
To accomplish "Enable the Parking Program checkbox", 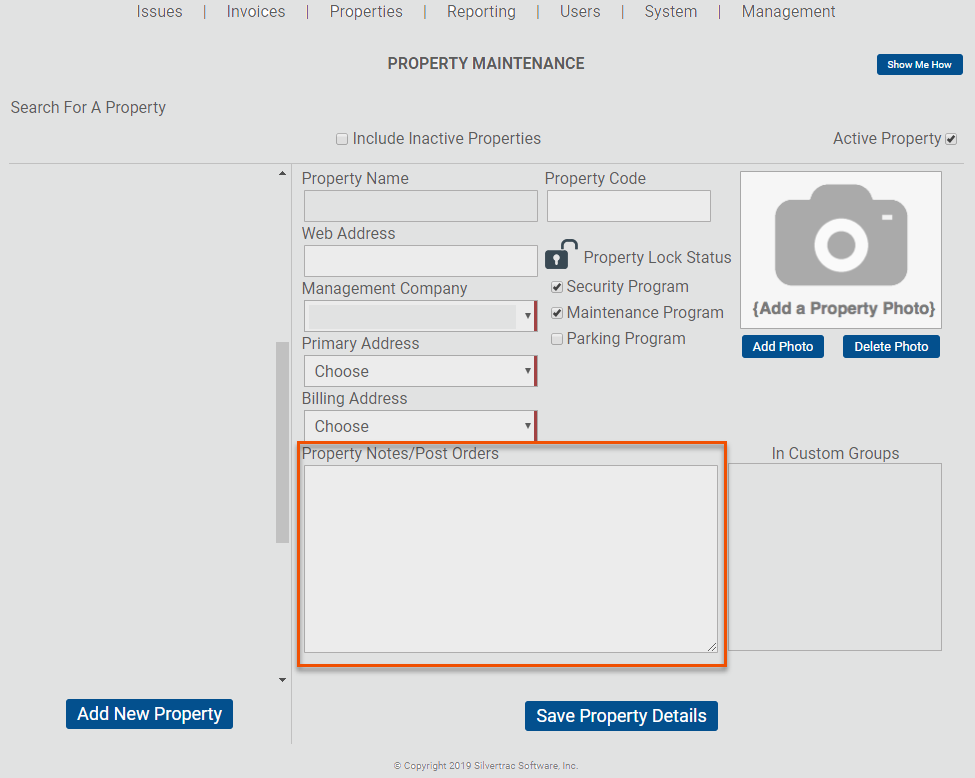I will coord(557,339).
